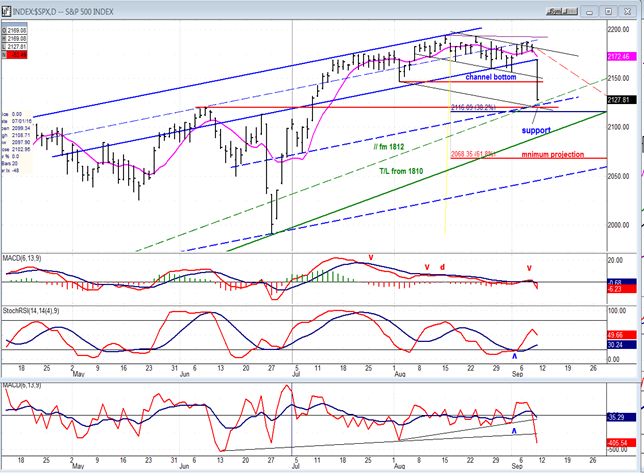The height and width of the screenshot is (473, 644).
Task: Click the chart title INDEX:$SPX,D S&P 500 INDEX
Action: pyautogui.click(x=63, y=12)
